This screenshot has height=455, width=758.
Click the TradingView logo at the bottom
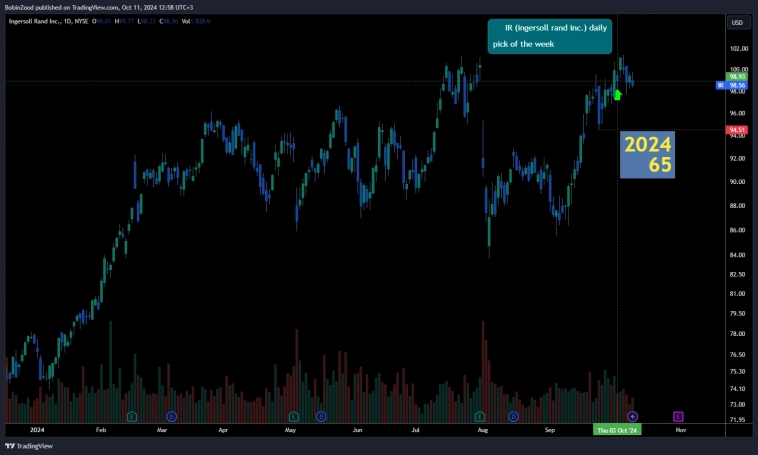pos(29,446)
